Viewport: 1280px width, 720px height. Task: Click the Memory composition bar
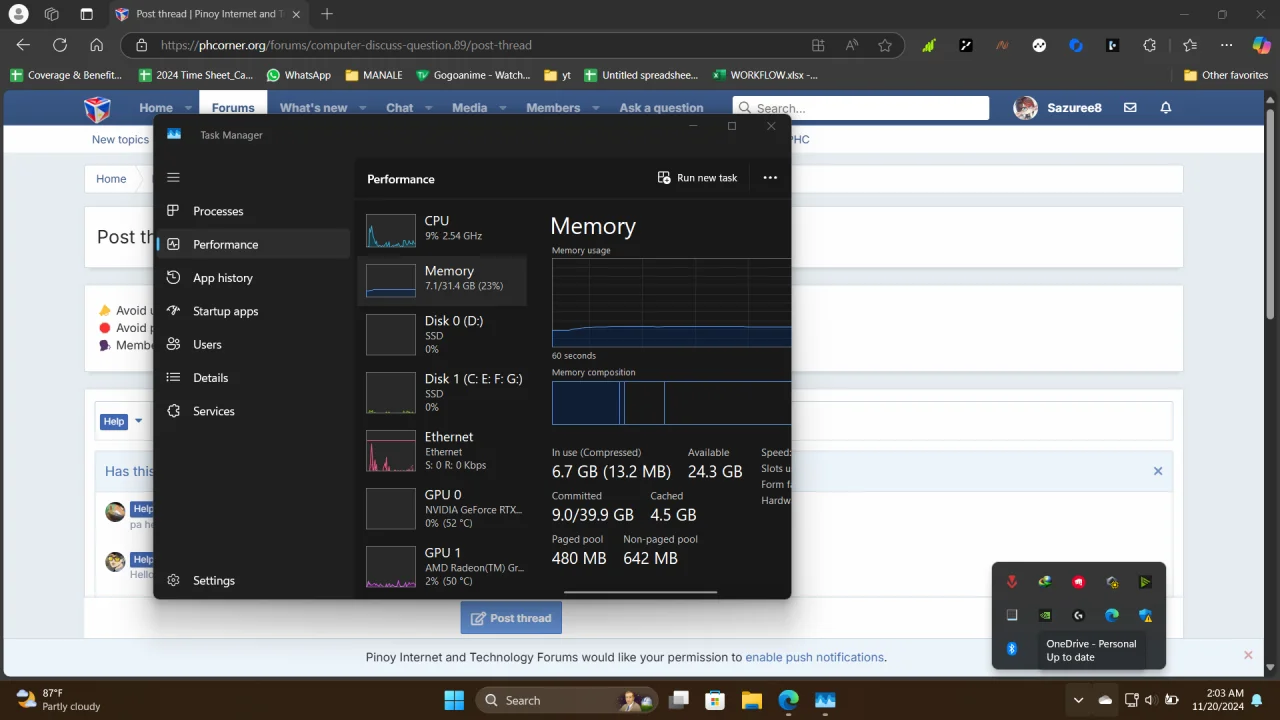tap(671, 403)
